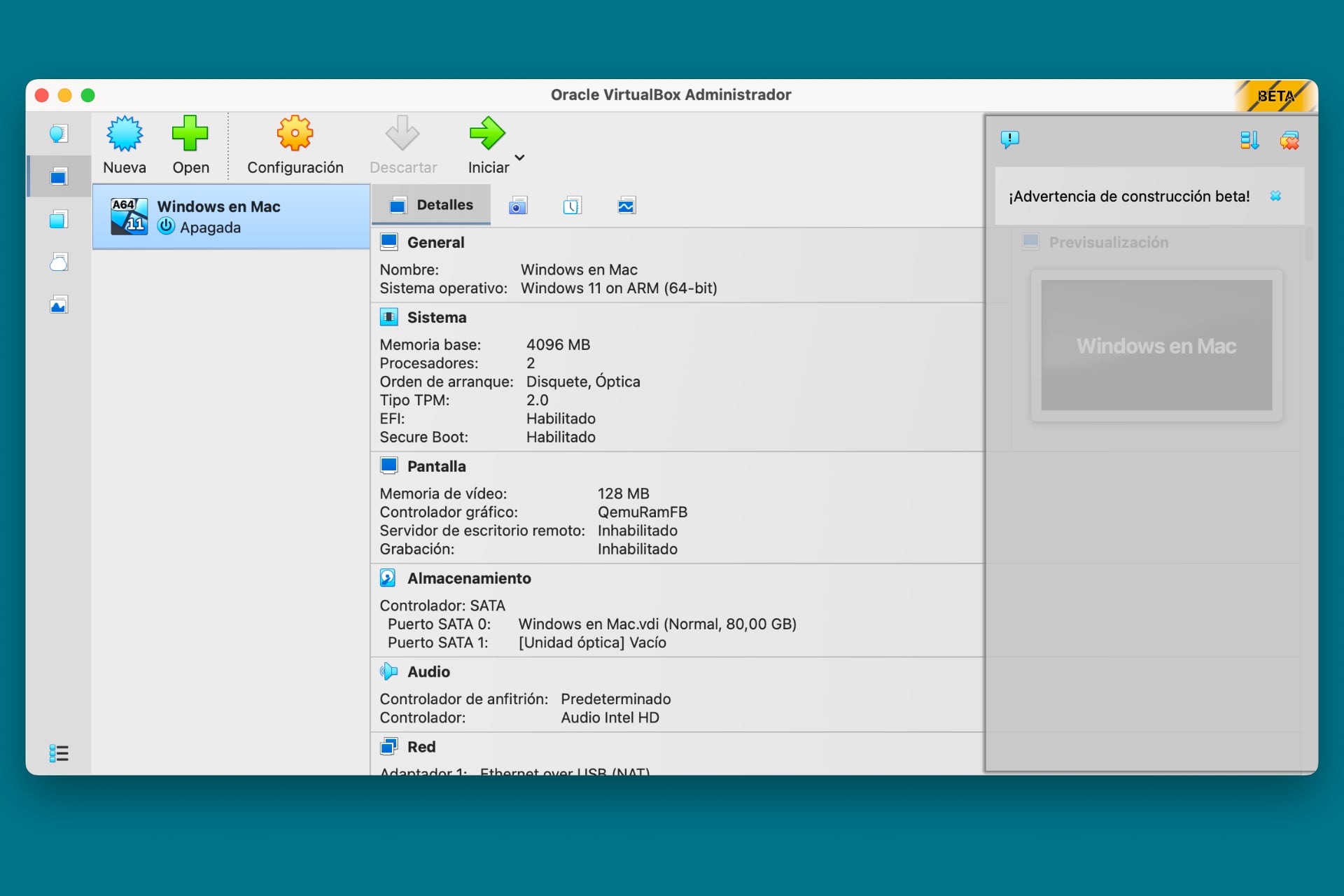The image size is (1344, 896).
Task: Click the Sistema section header
Action: point(437,317)
